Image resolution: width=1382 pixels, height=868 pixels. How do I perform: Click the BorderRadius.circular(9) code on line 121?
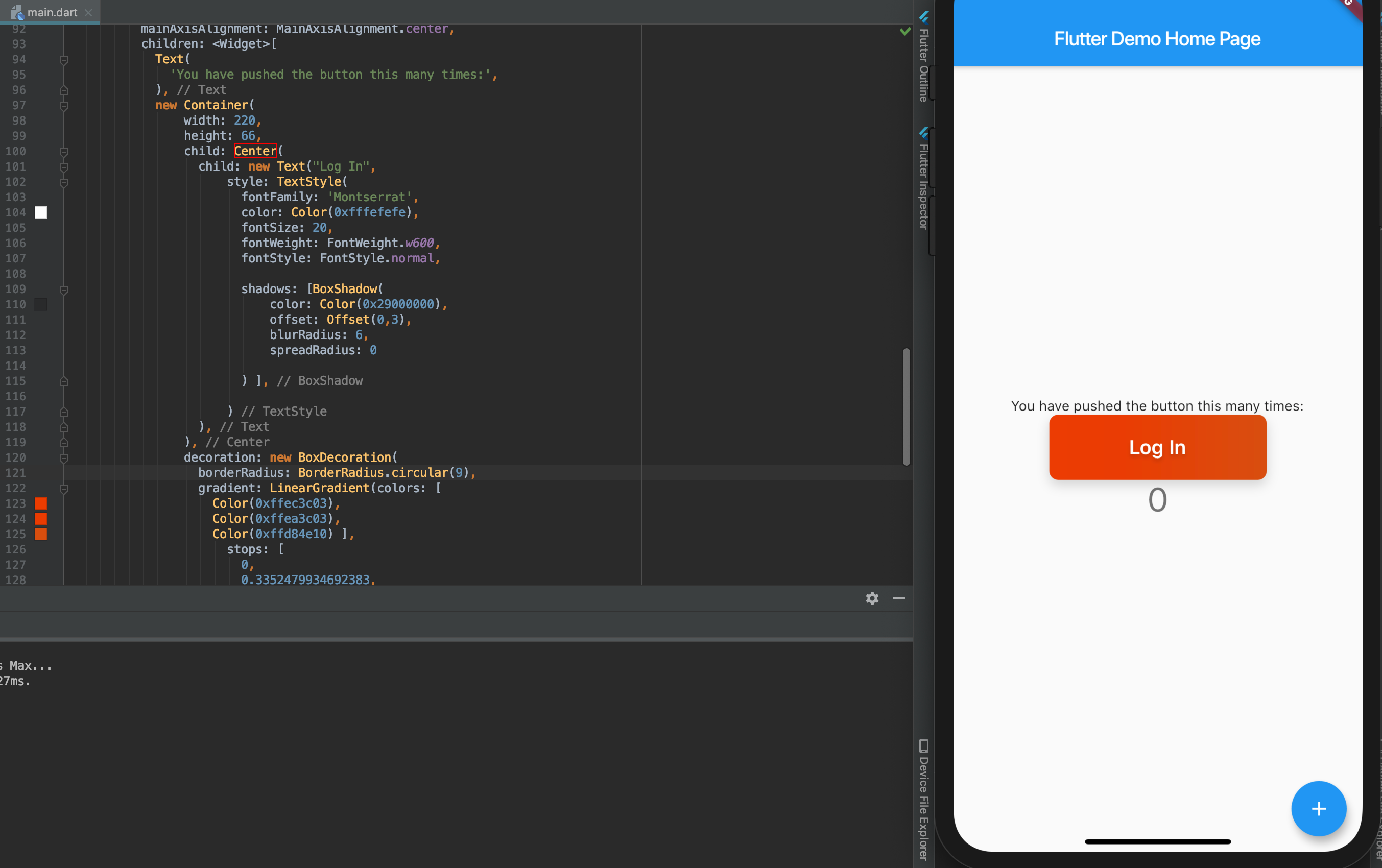point(384,473)
